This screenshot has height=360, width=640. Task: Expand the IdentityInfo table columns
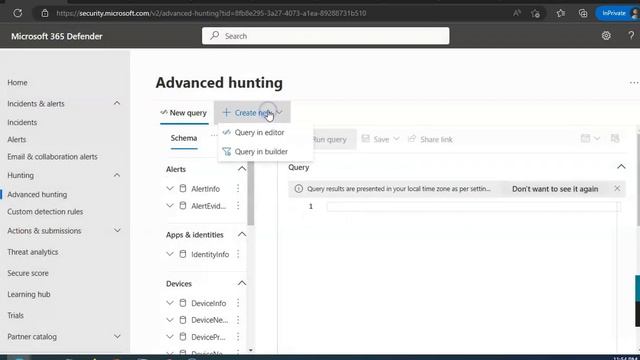coord(170,254)
